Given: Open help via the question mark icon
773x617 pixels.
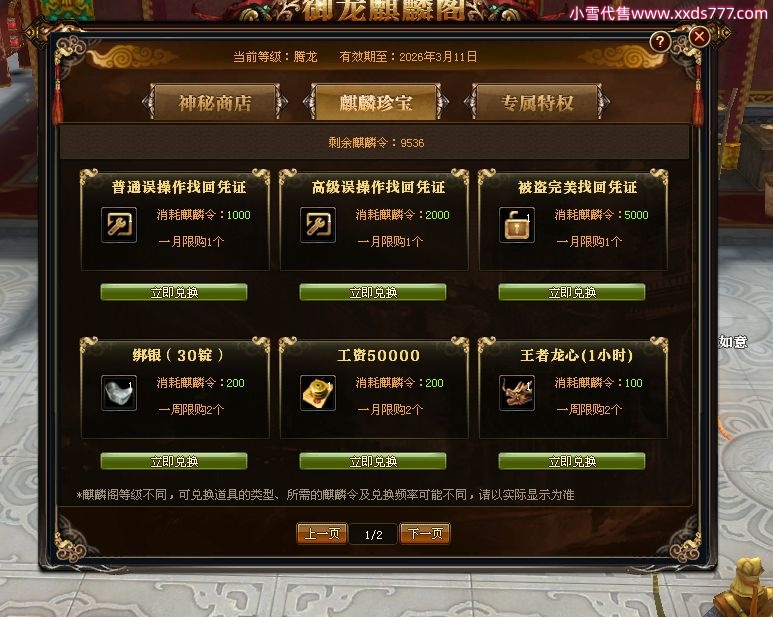Looking at the screenshot, I should pos(660,42).
